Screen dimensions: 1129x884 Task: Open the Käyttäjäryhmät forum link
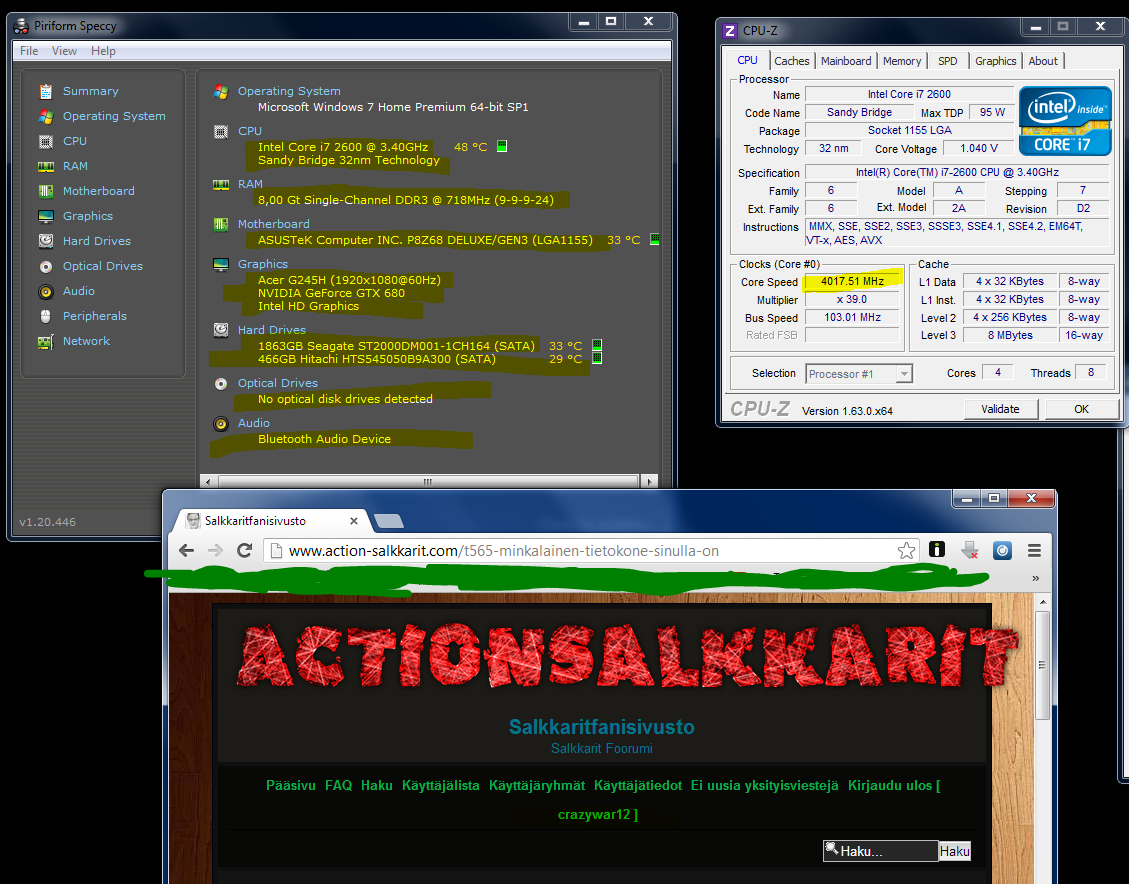click(x=537, y=785)
